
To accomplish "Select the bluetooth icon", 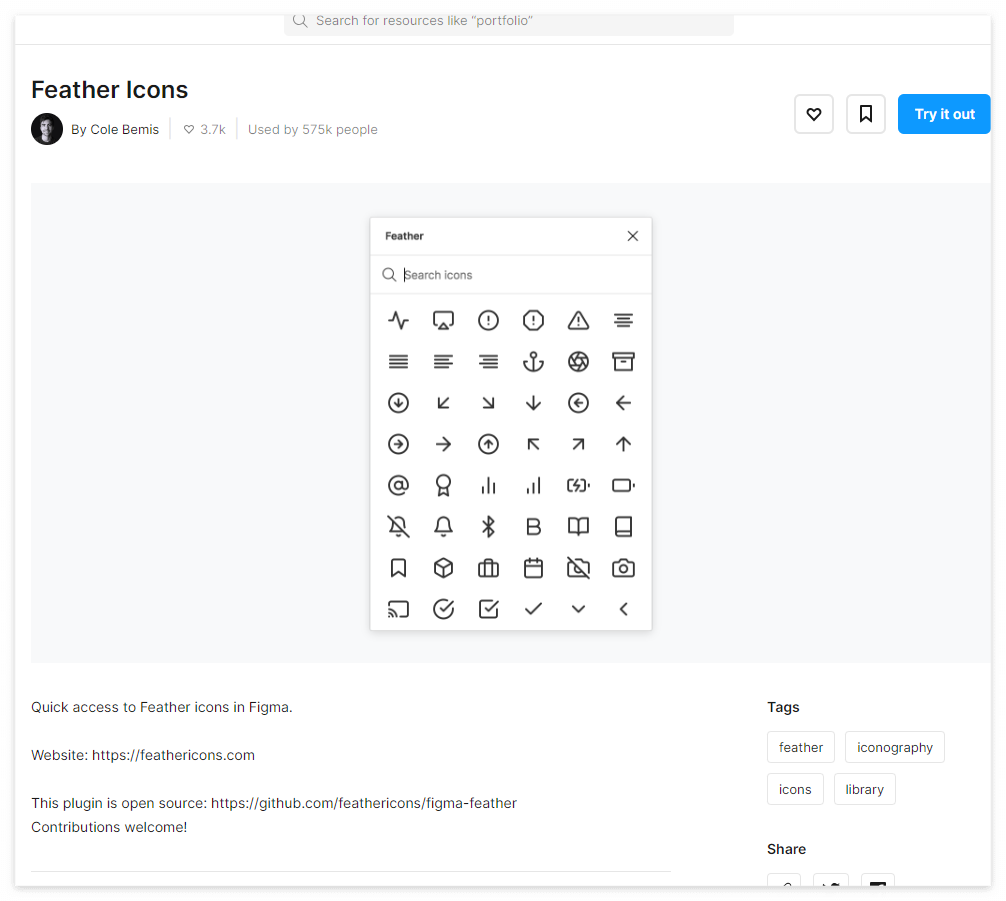I will pos(488,526).
